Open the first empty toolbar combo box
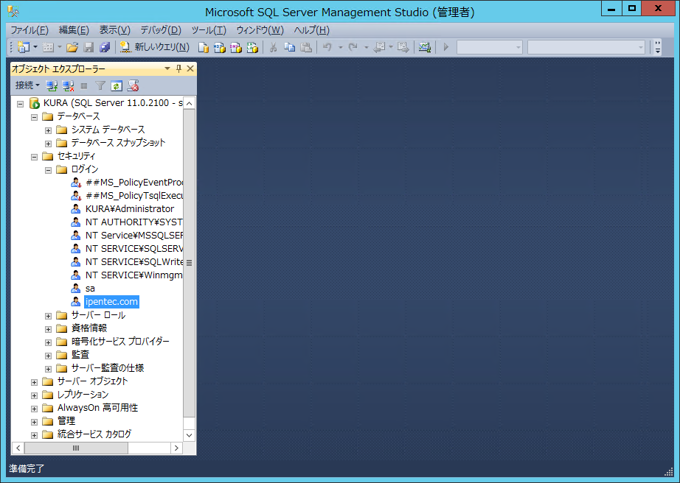The width and height of the screenshot is (680, 483). [489, 47]
